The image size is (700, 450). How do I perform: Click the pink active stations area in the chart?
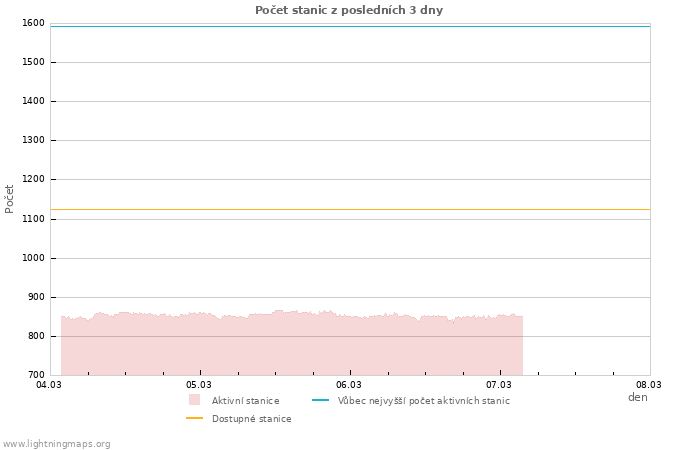[290, 345]
